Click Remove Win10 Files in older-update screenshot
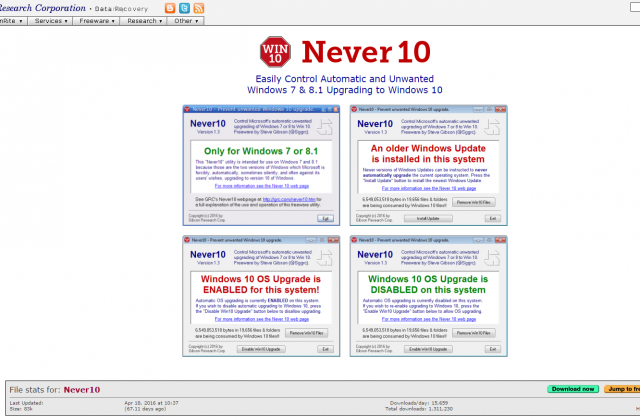 (x=474, y=202)
